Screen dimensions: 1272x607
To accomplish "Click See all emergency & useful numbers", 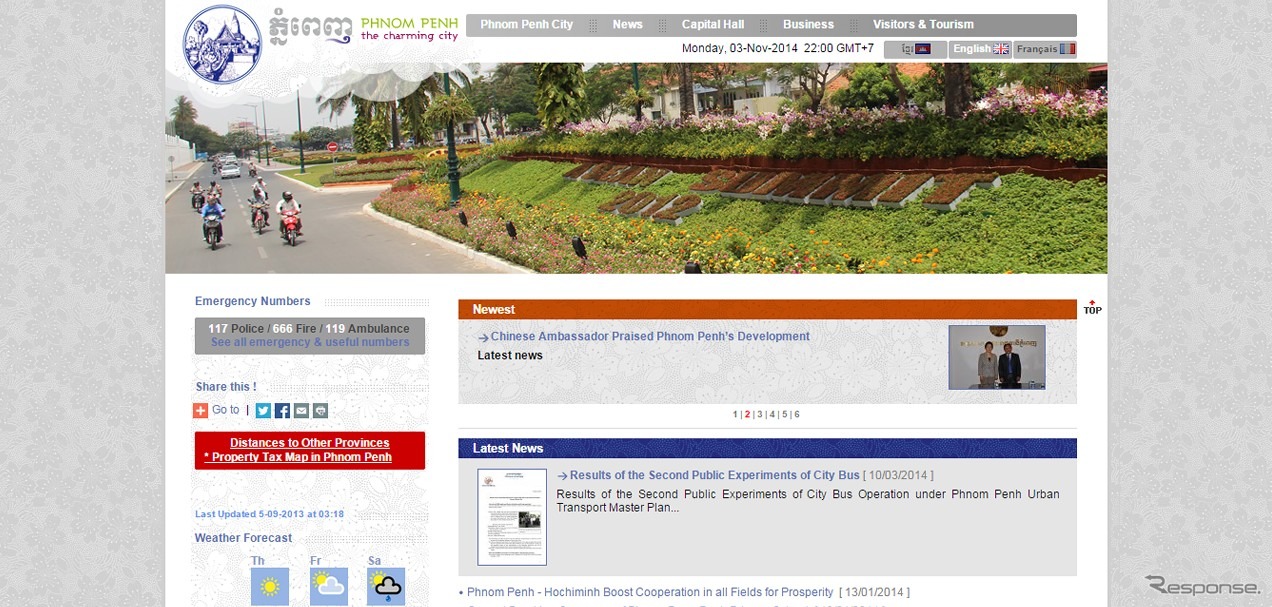I will click(310, 342).
